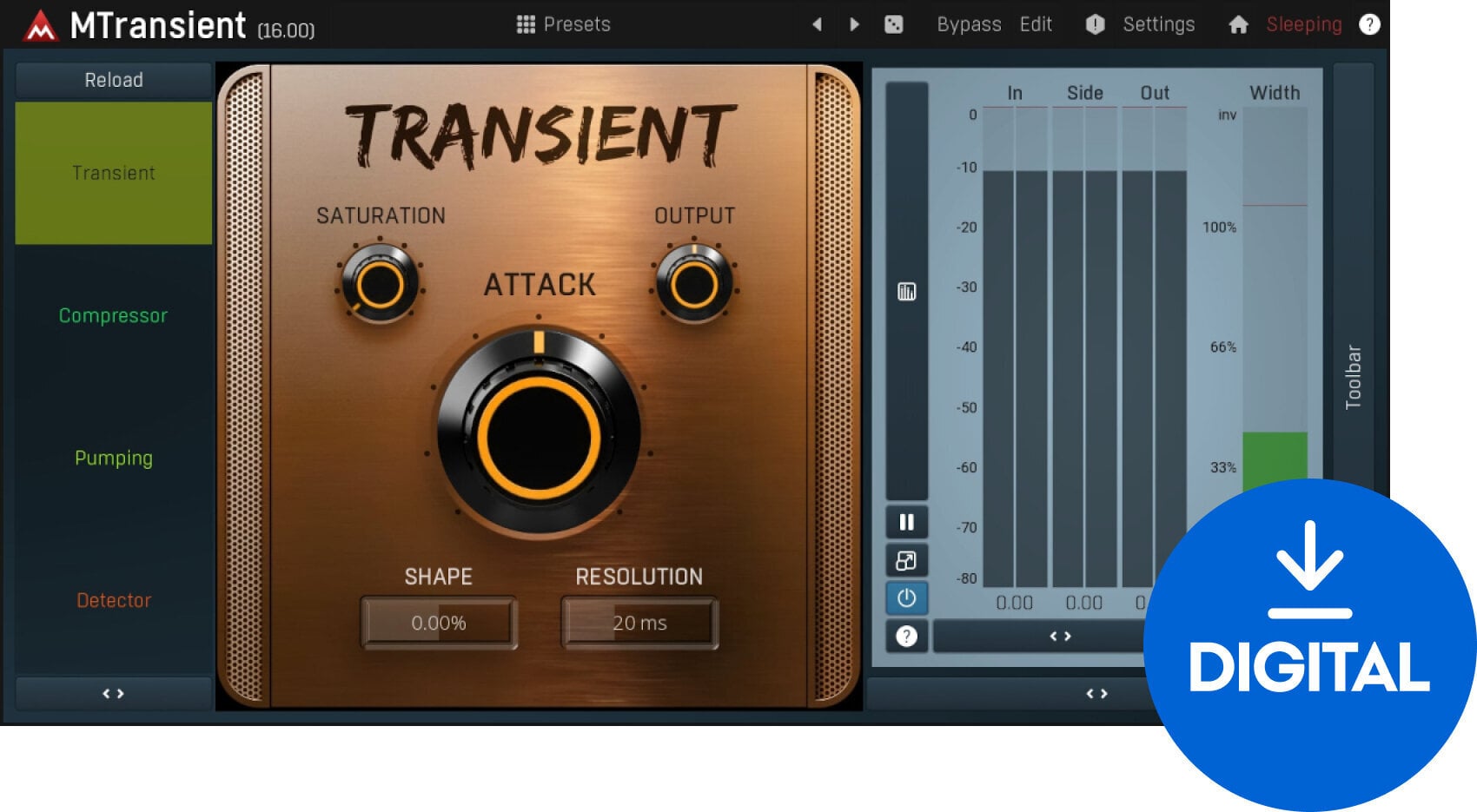Click the Reload button
The image size is (1477, 812).
[x=112, y=80]
